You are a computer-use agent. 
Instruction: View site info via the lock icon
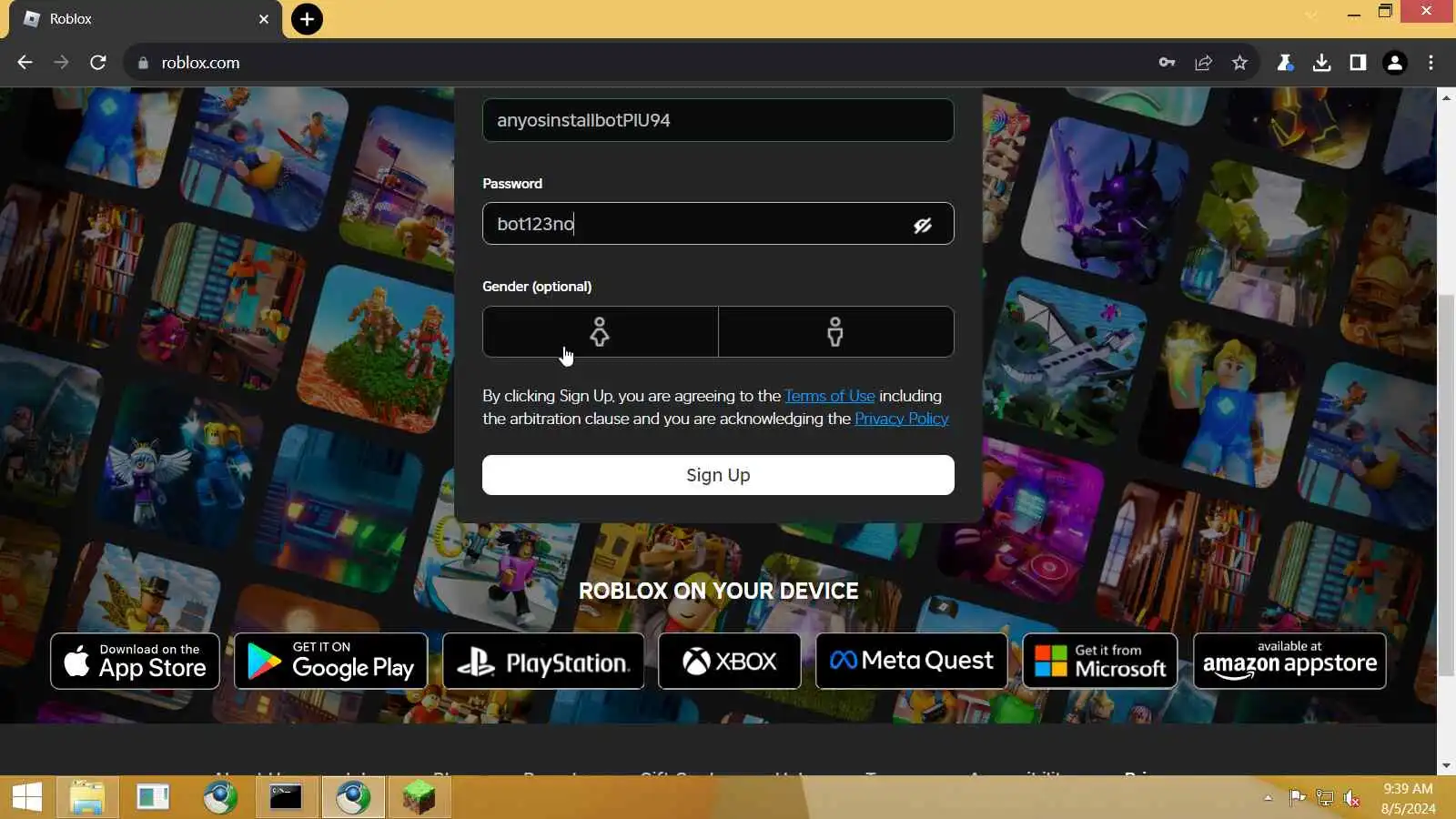142,63
